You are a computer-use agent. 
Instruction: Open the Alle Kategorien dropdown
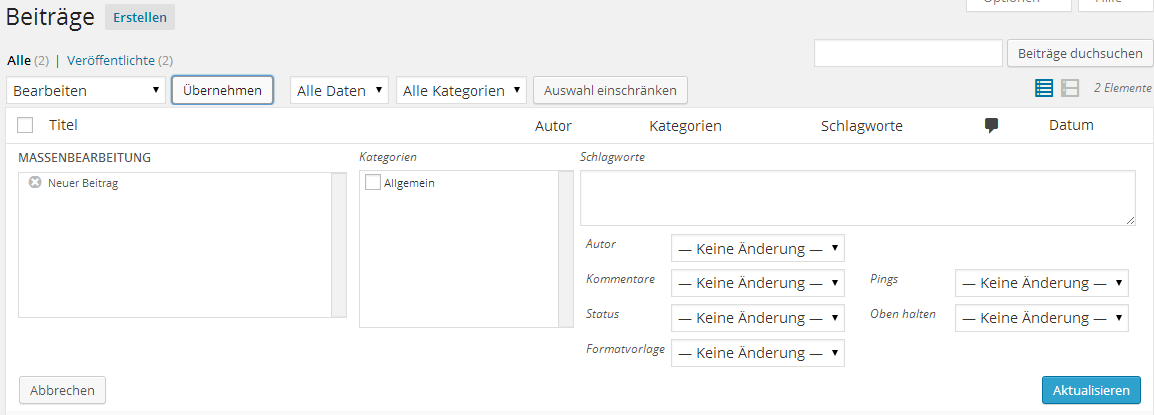(x=461, y=91)
